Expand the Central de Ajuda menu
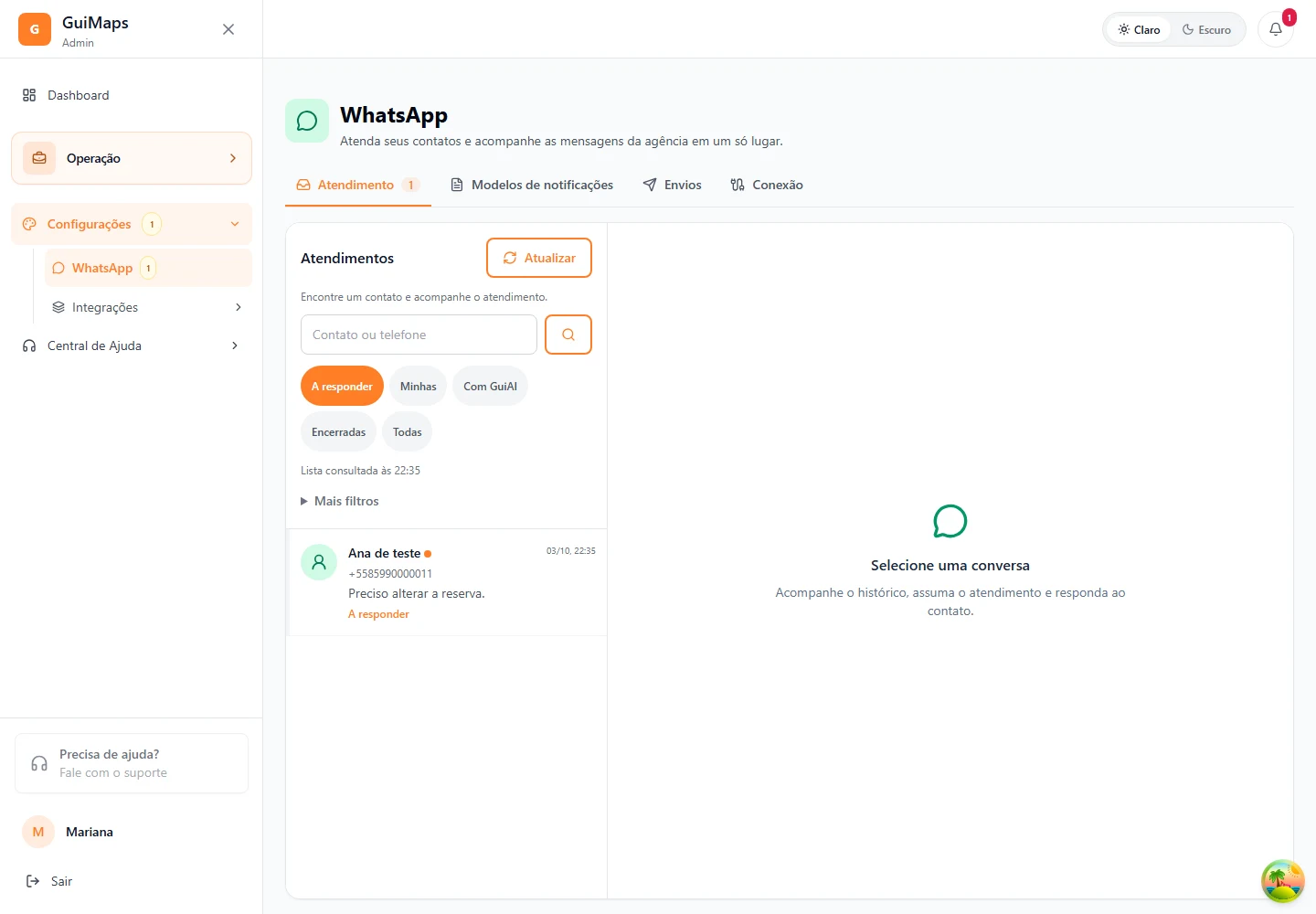This screenshot has height=914, width=1316. tap(132, 345)
